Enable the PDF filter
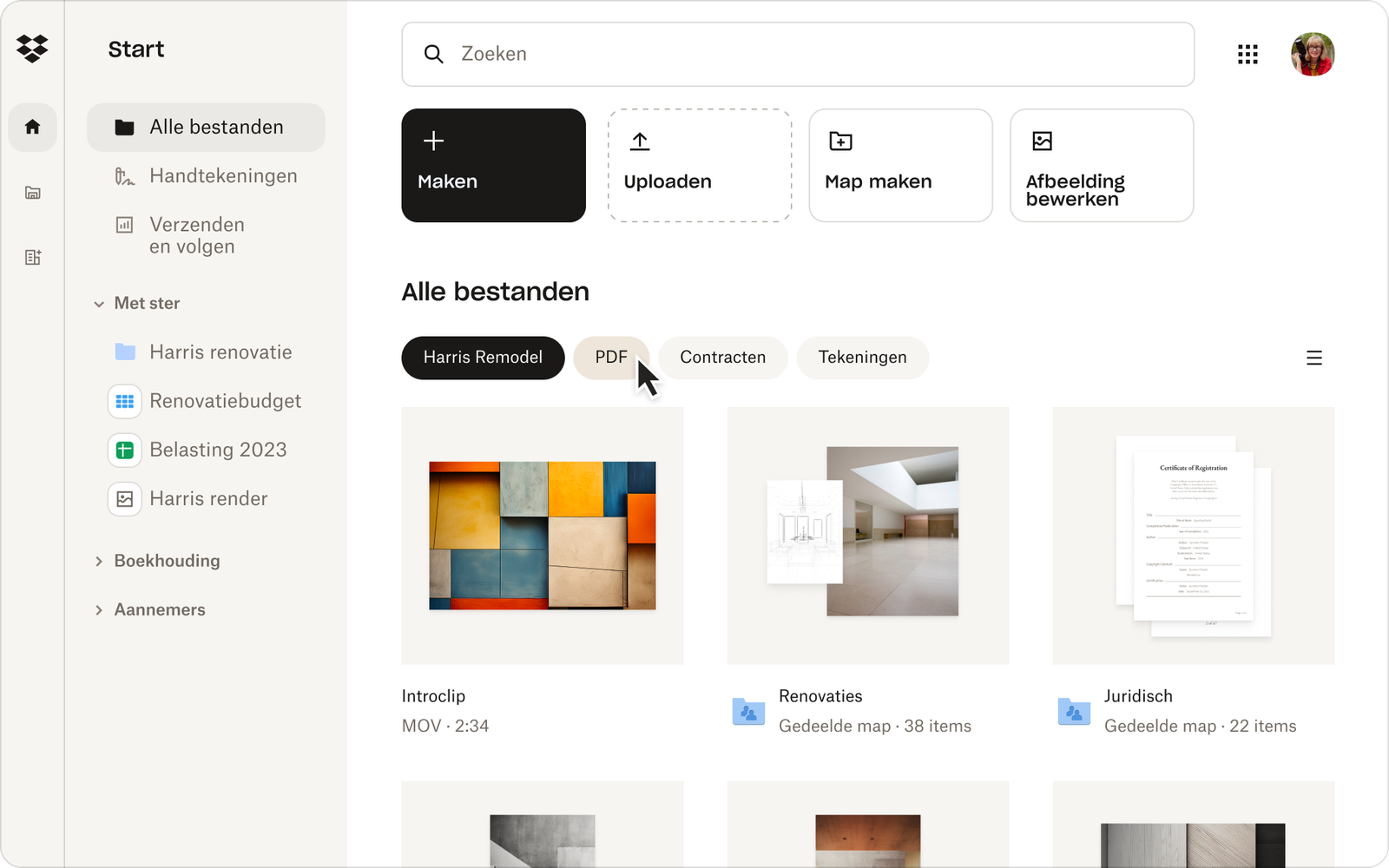 611,357
